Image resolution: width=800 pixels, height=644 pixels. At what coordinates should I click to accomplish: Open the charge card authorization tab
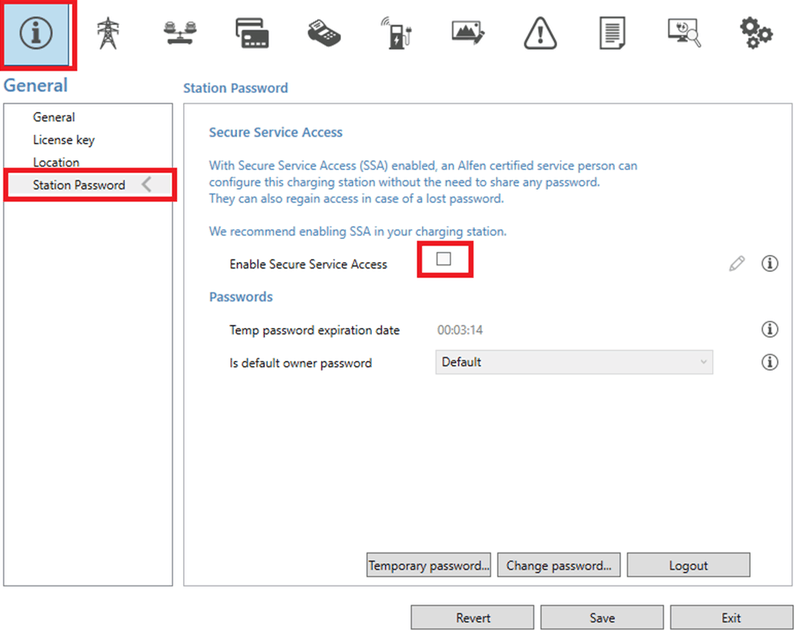coord(252,34)
